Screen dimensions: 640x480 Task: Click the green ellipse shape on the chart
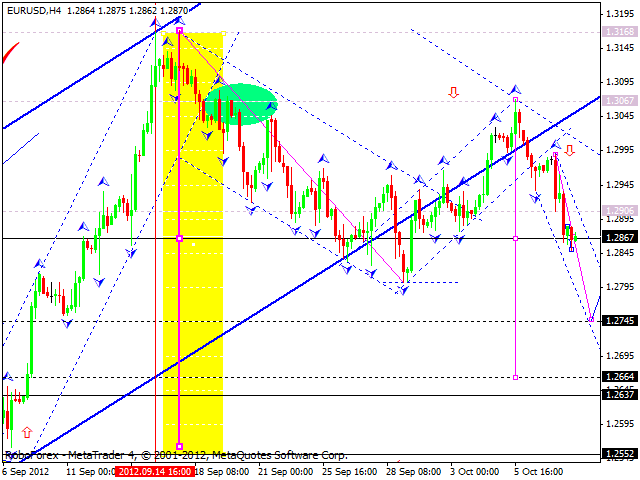click(240, 103)
